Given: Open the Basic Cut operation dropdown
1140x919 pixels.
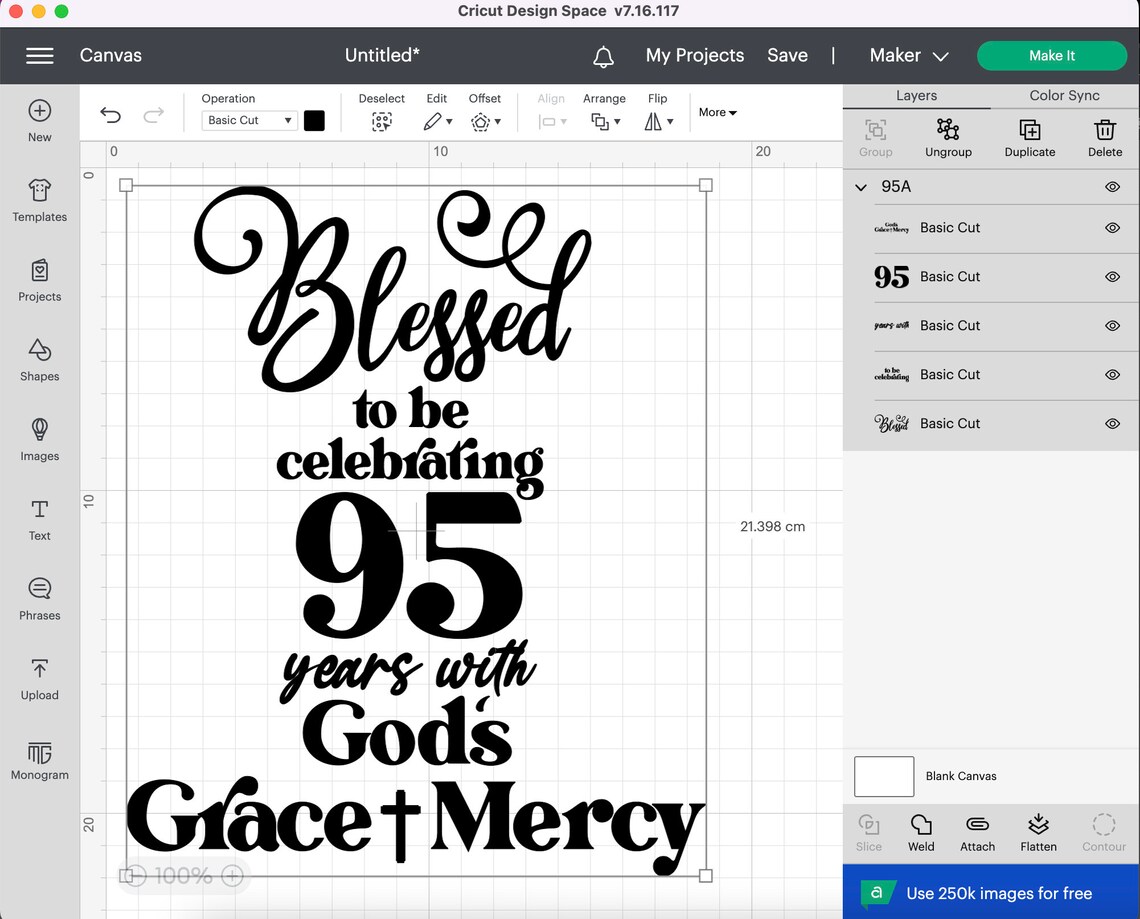Looking at the screenshot, I should pyautogui.click(x=248, y=120).
